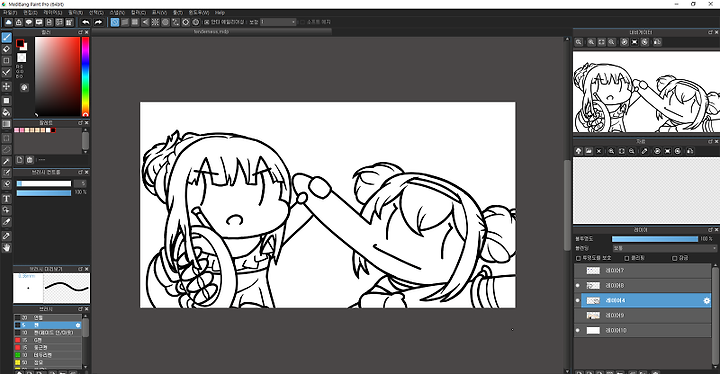
Task: Switch to tenderness.mdp document tab
Action: pyautogui.click(x=211, y=32)
